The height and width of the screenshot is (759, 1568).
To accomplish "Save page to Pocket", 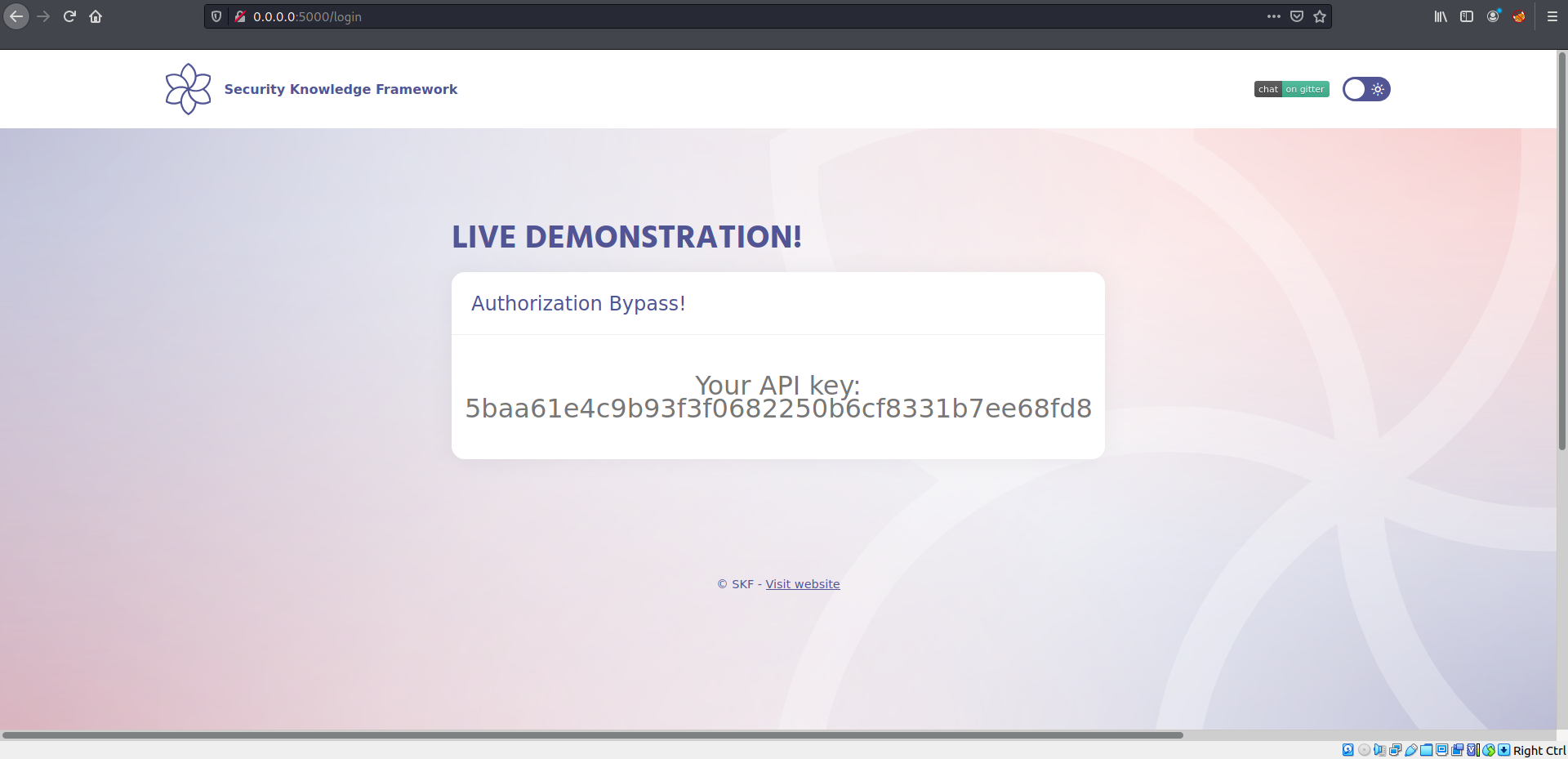I will [x=1297, y=16].
